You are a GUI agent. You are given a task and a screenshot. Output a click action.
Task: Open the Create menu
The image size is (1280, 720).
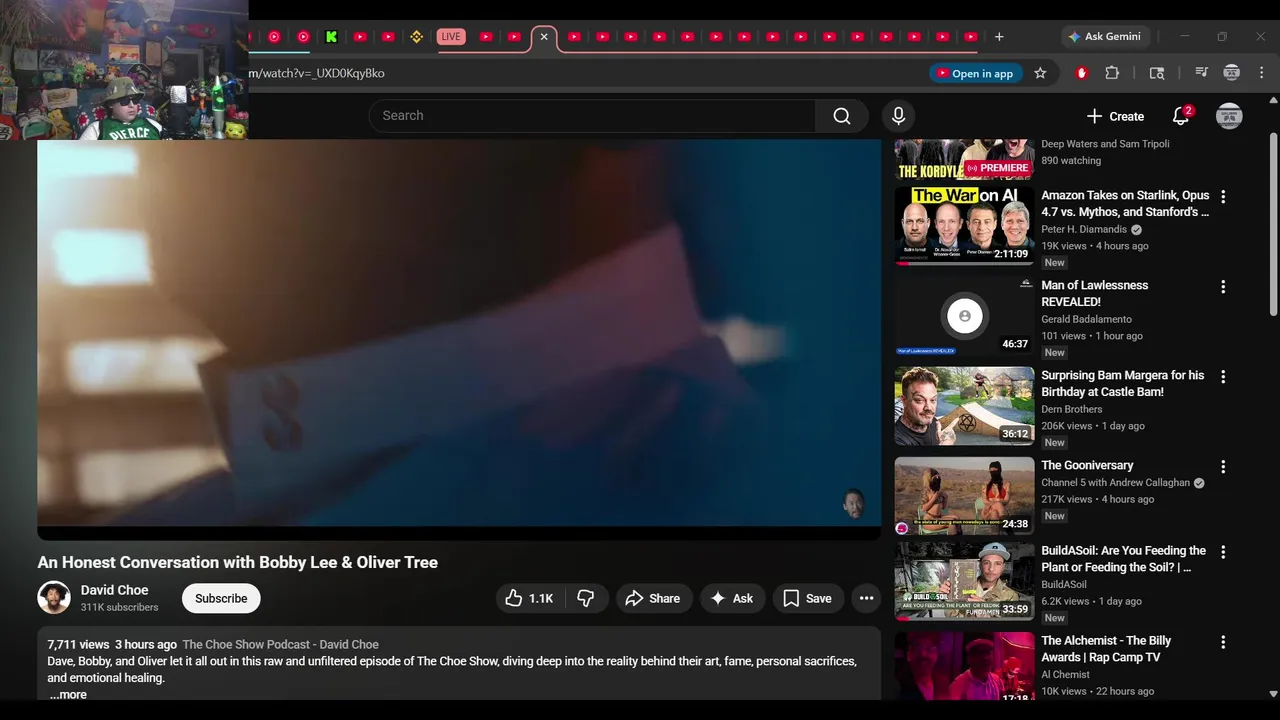[1115, 116]
